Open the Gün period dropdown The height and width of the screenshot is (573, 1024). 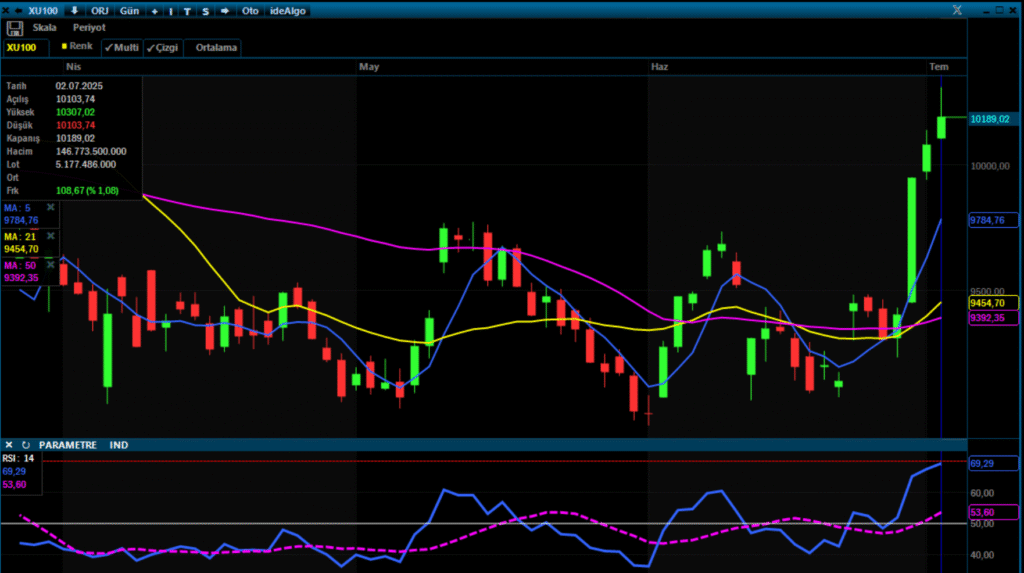129,11
